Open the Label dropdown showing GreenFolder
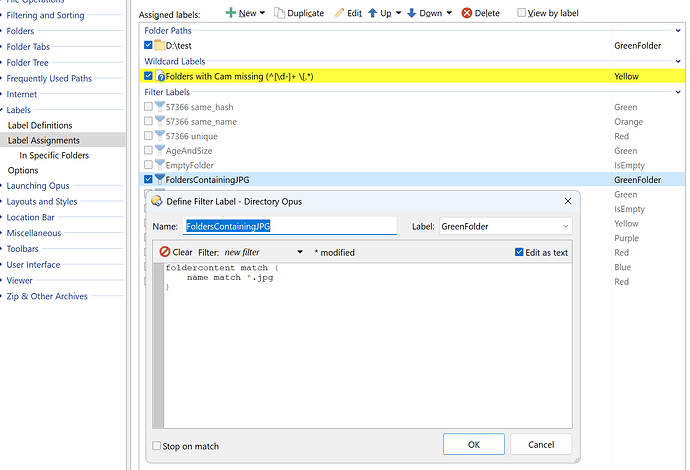The width and height of the screenshot is (690, 470). 505,227
